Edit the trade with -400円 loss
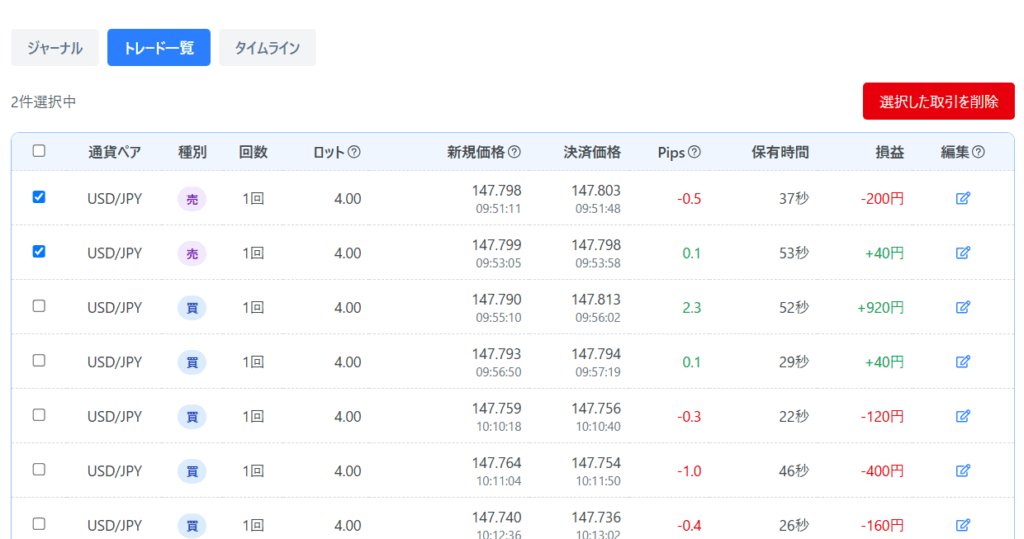Viewport: 1024px width, 539px height. [963, 470]
